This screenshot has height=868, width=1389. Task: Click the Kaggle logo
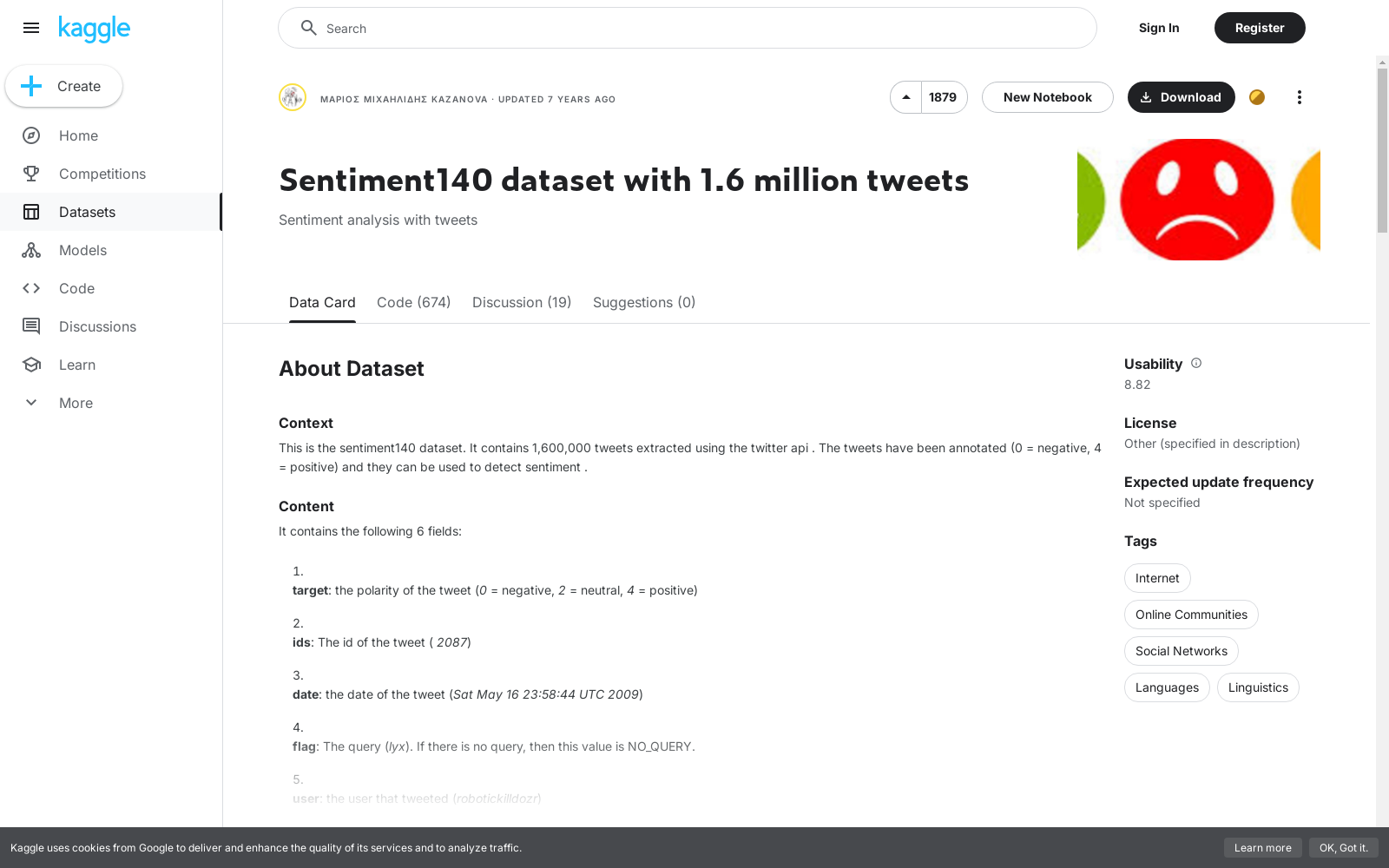pyautogui.click(x=94, y=29)
